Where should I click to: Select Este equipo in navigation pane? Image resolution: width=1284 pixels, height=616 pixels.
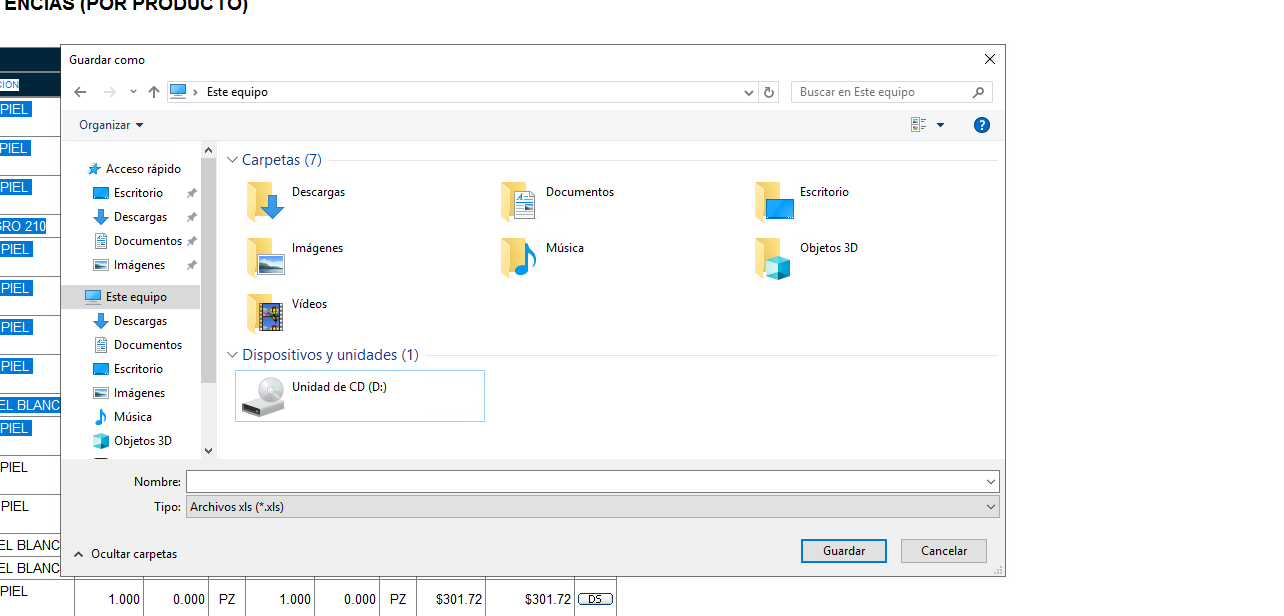pyautogui.click(x=136, y=297)
